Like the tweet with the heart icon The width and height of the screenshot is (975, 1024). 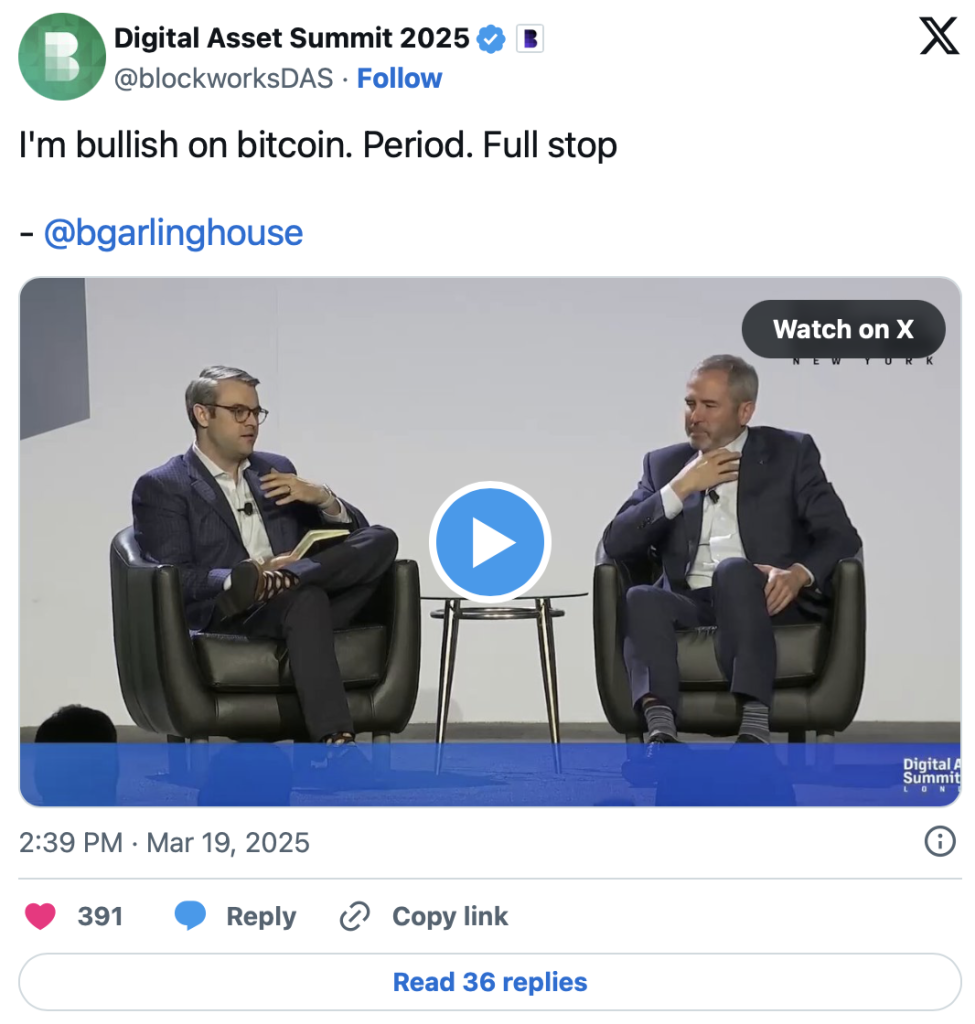(x=40, y=916)
